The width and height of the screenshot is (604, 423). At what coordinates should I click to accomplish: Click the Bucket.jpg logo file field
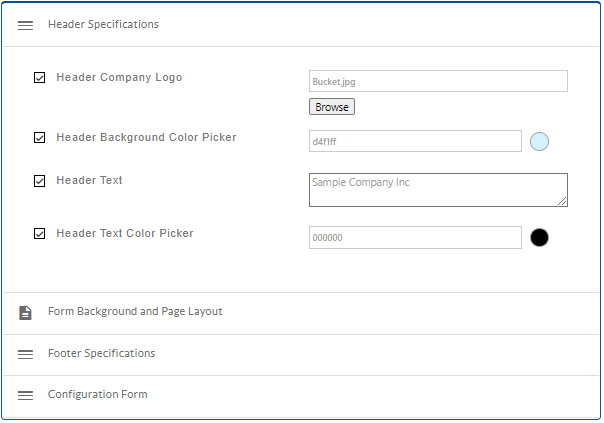click(x=437, y=81)
